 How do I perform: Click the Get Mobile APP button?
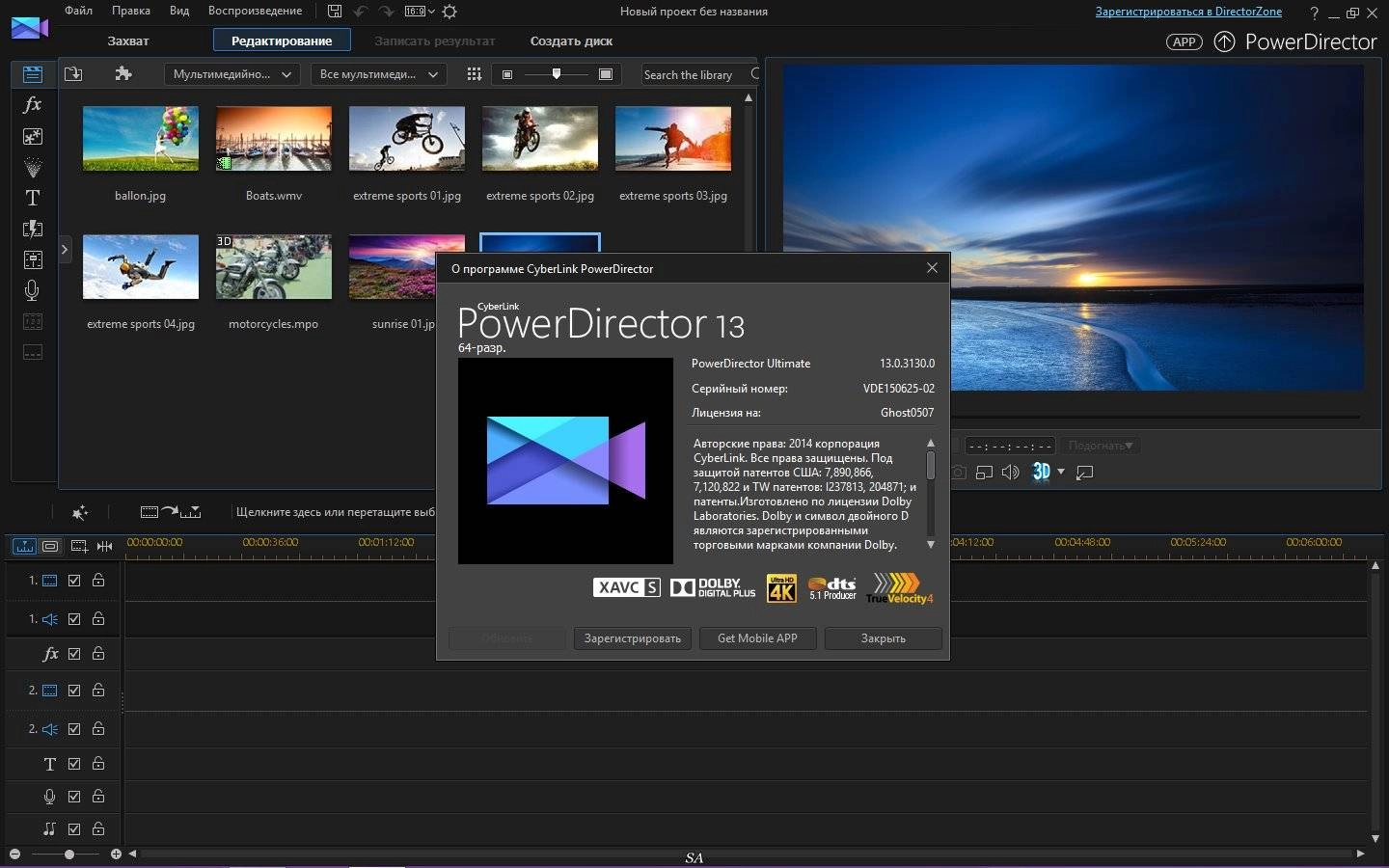tap(758, 638)
